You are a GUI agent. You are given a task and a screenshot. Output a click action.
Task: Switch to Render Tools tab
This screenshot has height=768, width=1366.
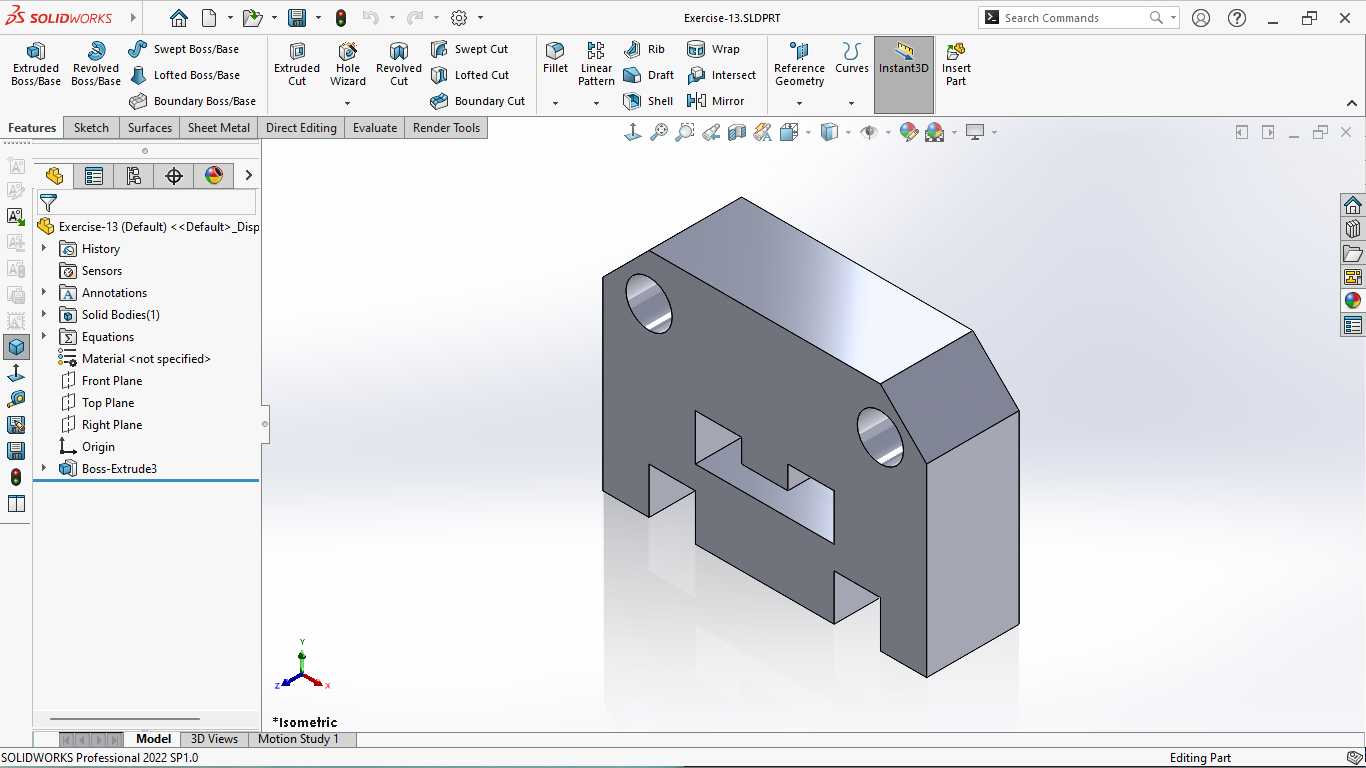(x=447, y=128)
